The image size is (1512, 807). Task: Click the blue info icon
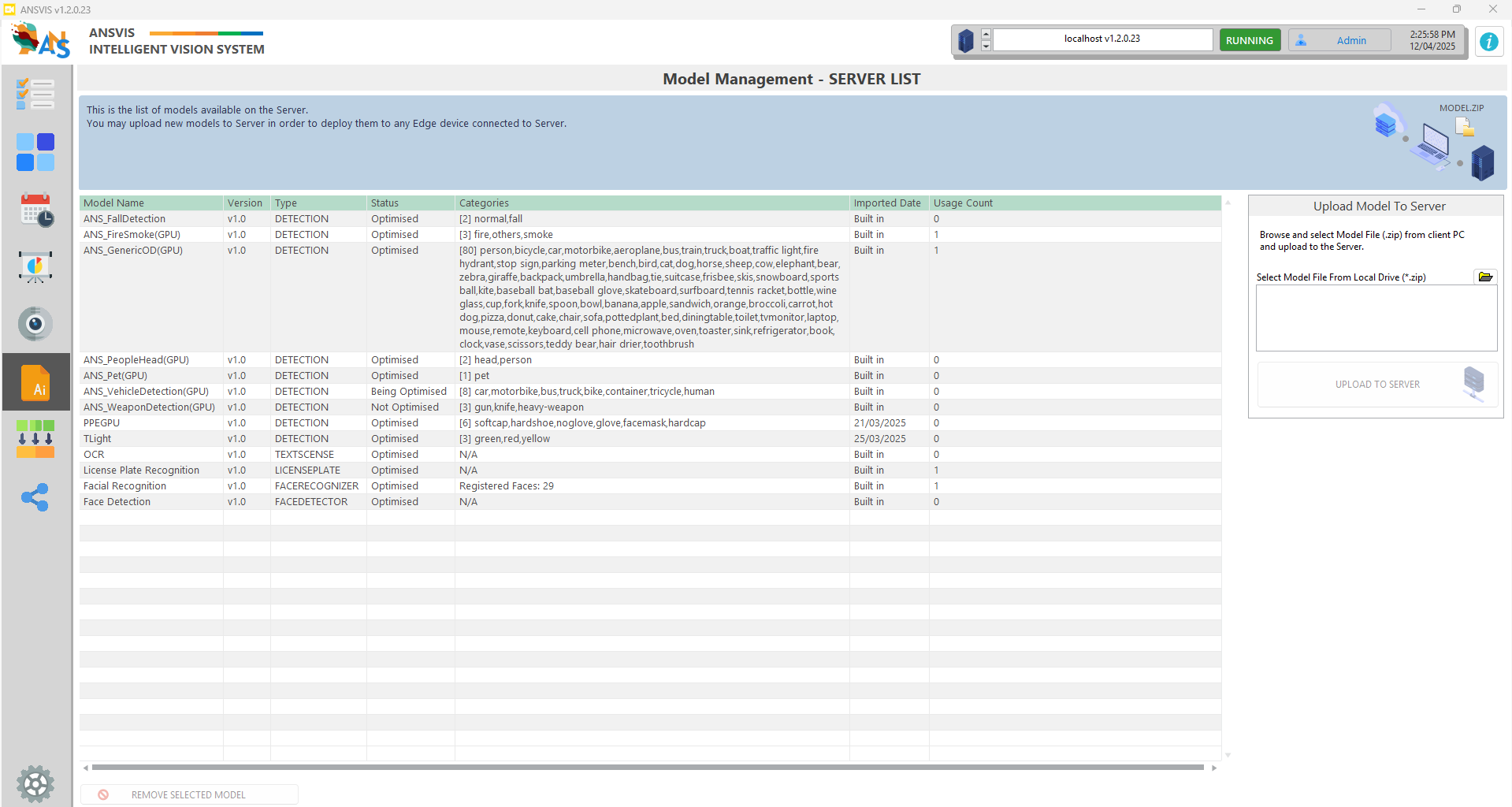click(x=1488, y=42)
